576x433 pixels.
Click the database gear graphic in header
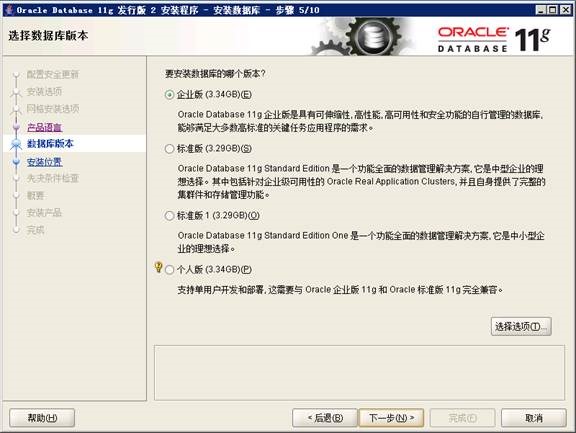(374, 36)
